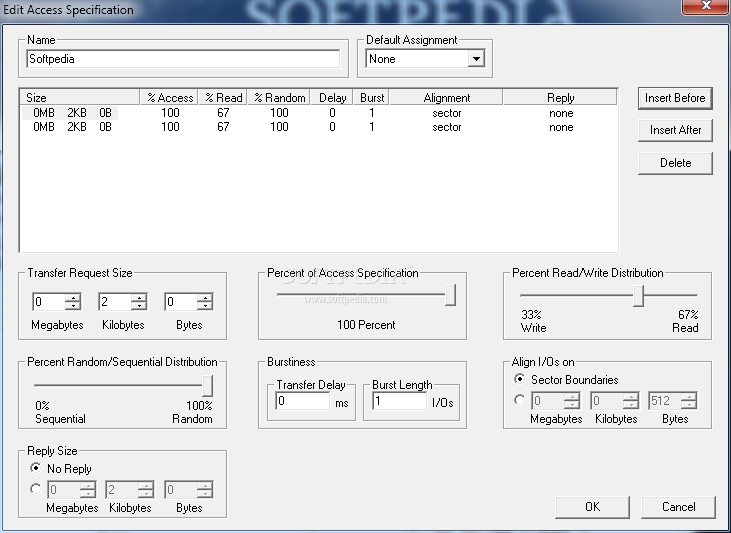Click the Transfer Request Size Bytes field
Screen dimensions: 731x533
[181, 302]
